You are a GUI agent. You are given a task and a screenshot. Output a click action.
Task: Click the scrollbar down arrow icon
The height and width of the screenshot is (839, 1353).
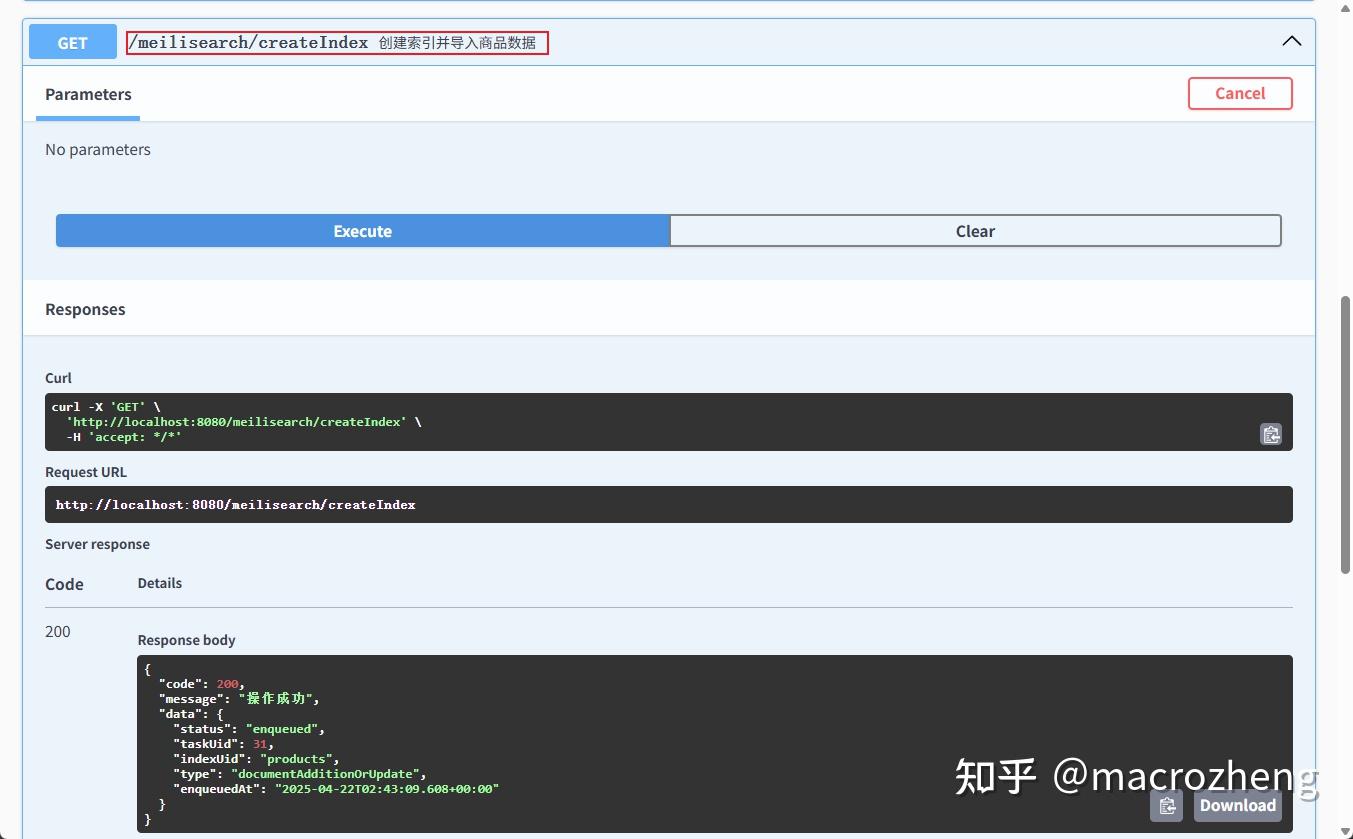(x=1345, y=831)
